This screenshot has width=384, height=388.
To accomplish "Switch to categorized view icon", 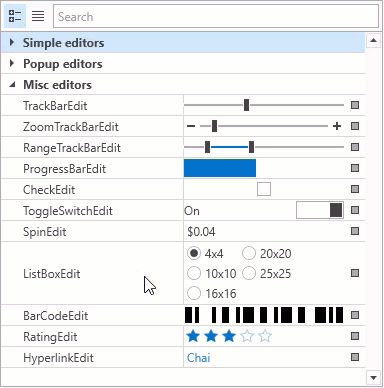I will click(x=15, y=16).
